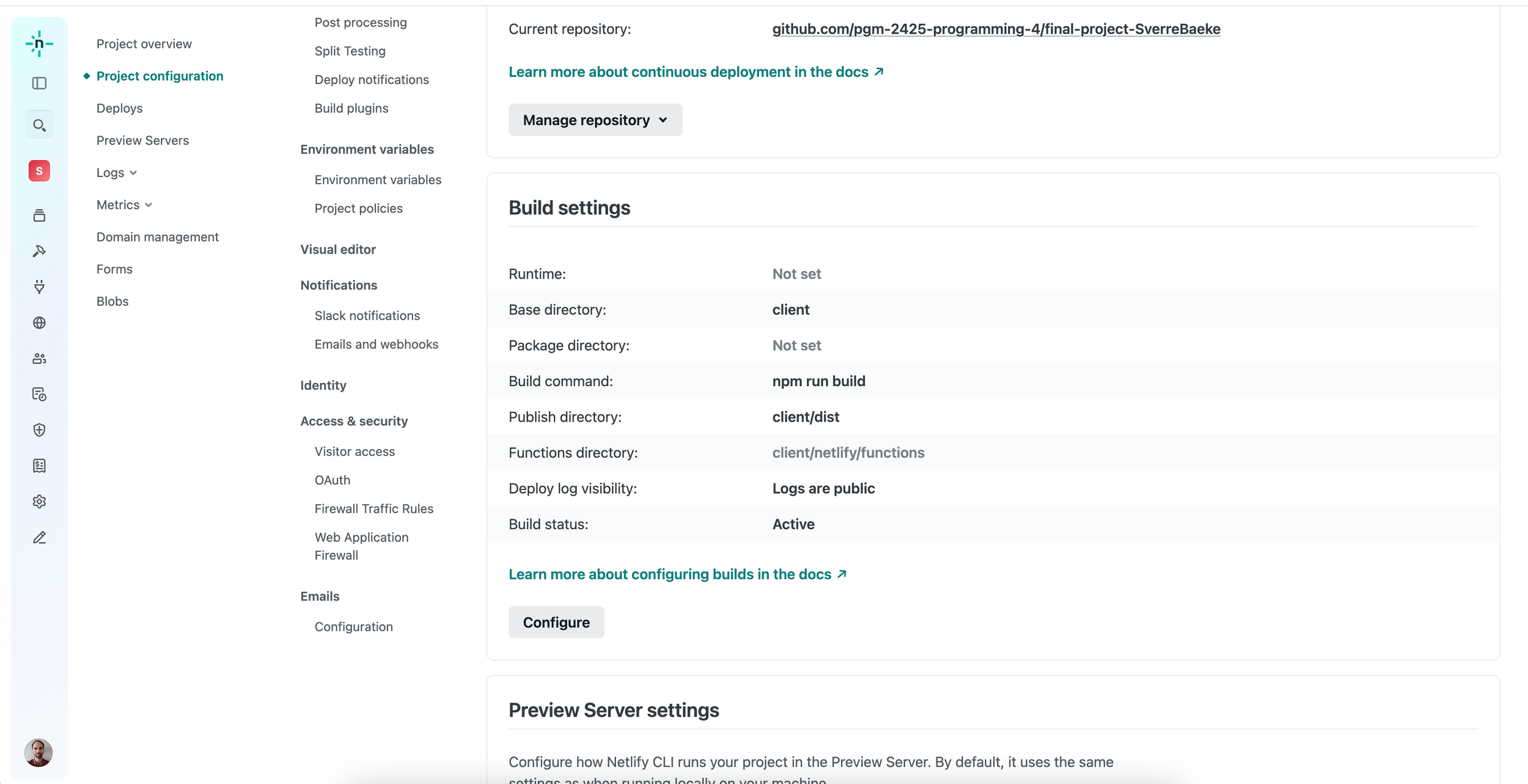This screenshot has height=784, width=1528.
Task: Open the team members people icon
Action: (x=39, y=359)
